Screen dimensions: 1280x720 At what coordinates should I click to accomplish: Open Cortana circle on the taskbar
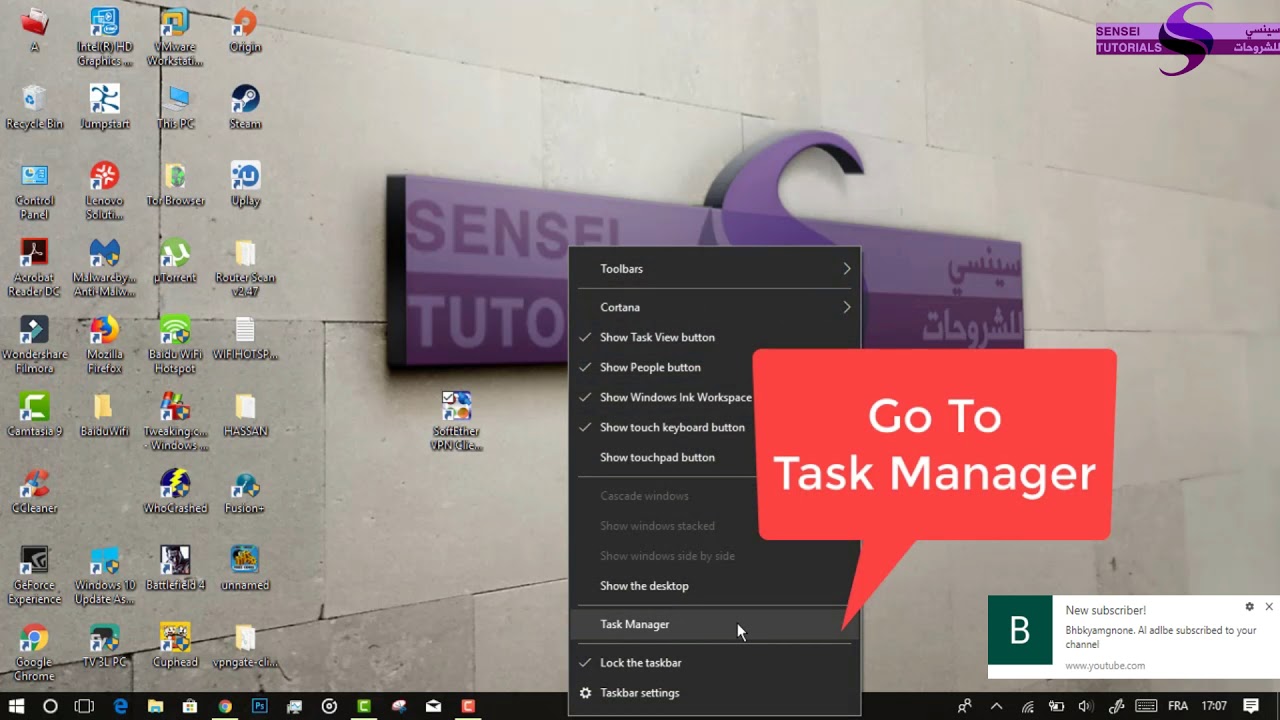50,706
